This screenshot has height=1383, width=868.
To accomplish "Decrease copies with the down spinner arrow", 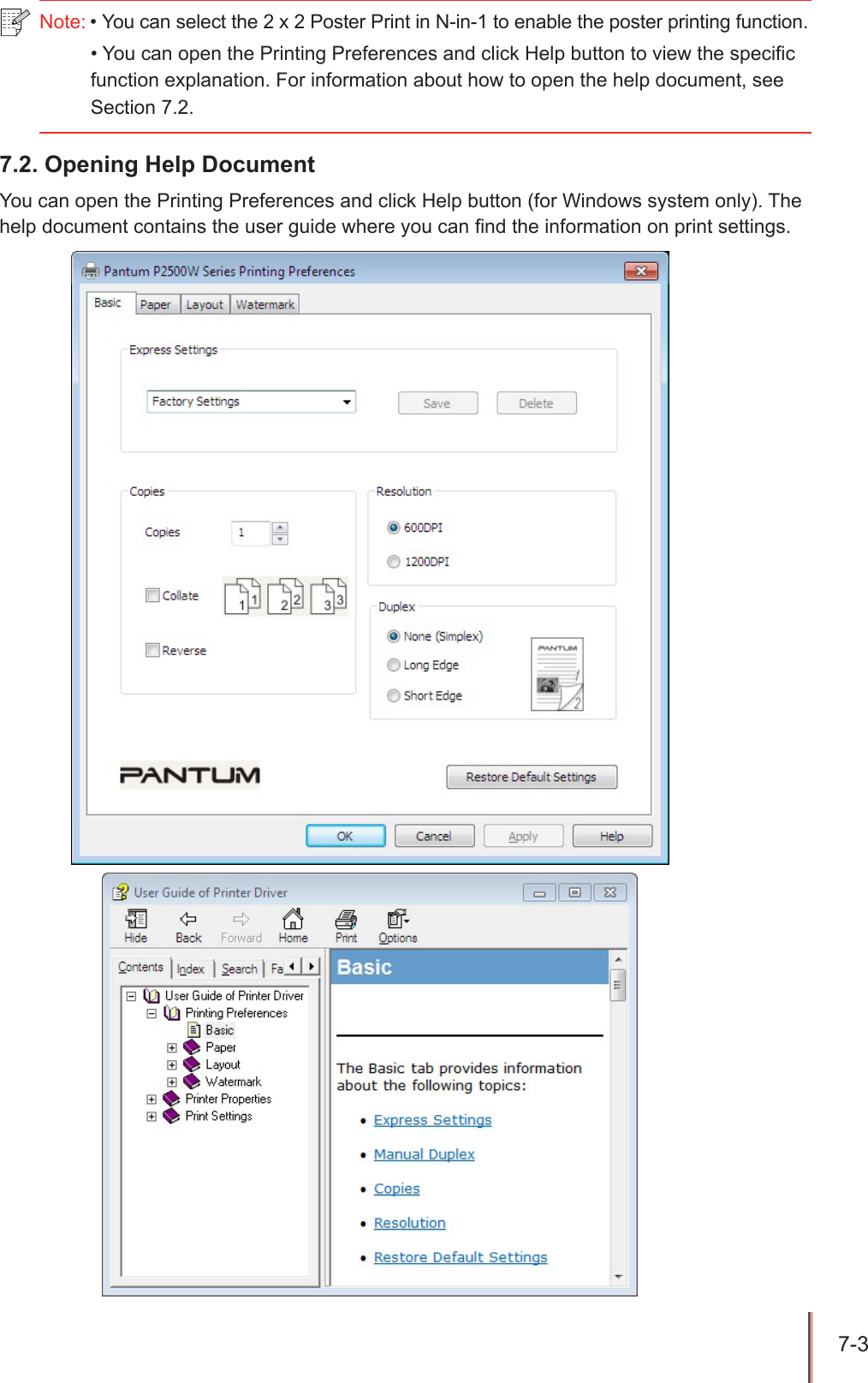I will pos(280,539).
